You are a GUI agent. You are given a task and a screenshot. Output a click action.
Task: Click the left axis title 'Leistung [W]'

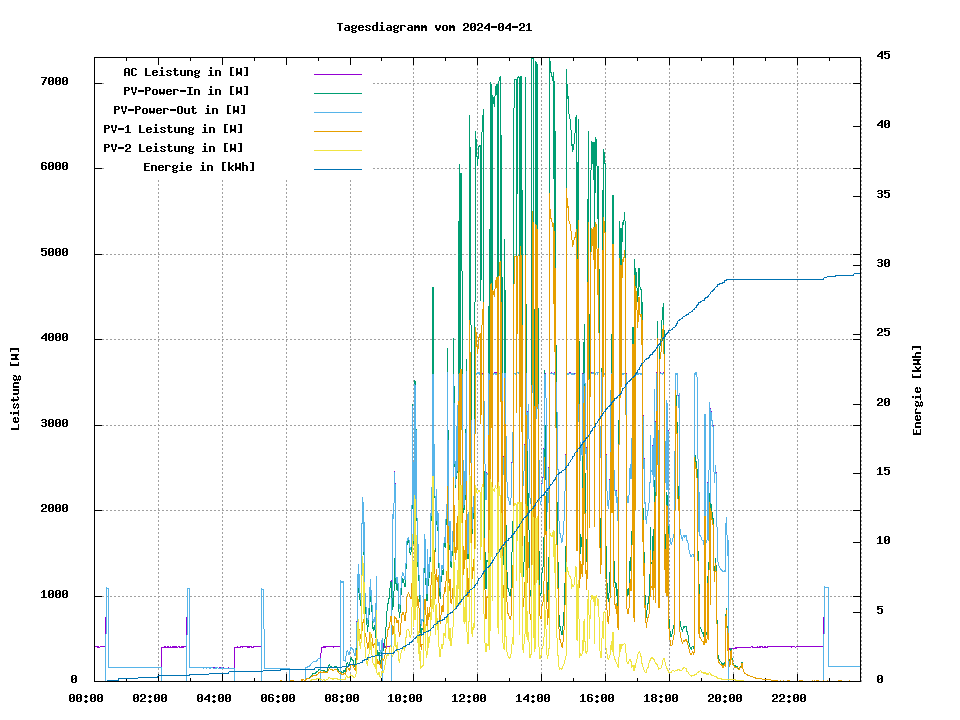point(15,389)
